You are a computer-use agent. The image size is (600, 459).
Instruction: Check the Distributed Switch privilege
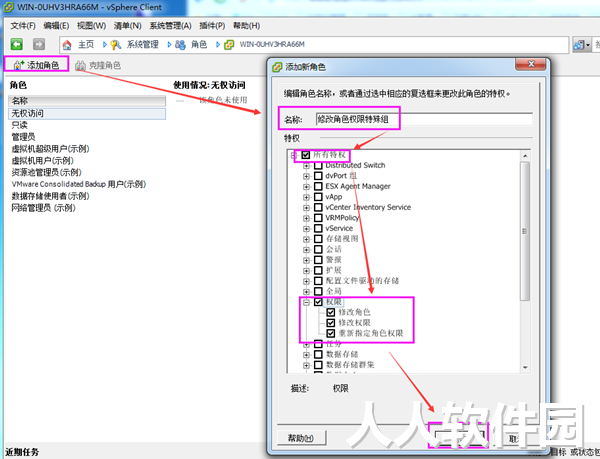pos(318,166)
